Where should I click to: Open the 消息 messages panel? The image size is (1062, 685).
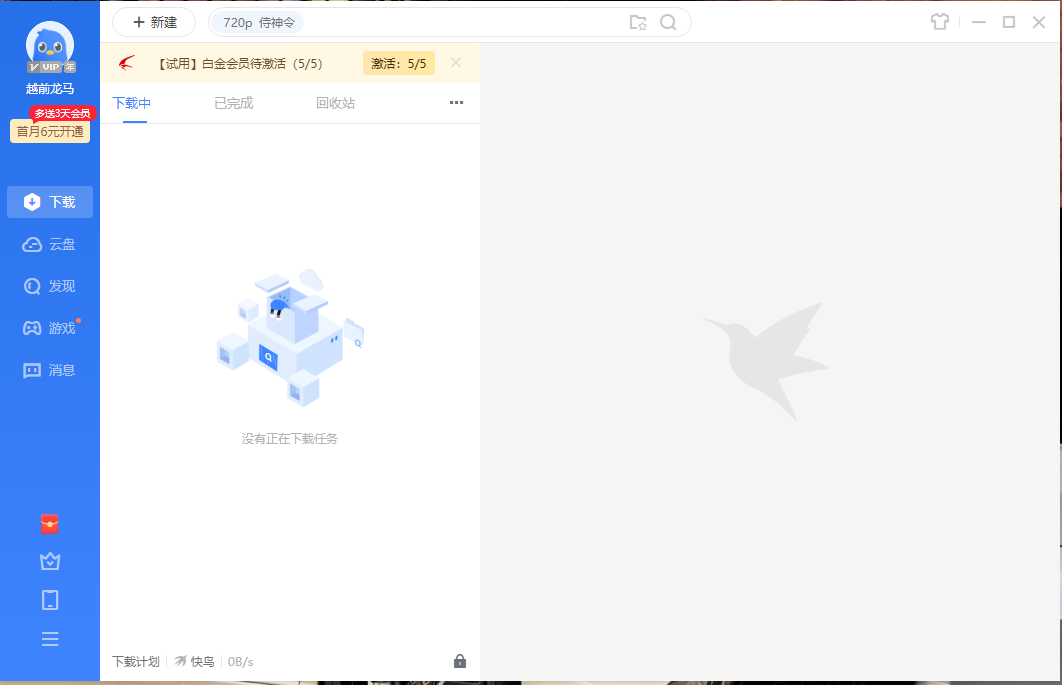coord(50,369)
